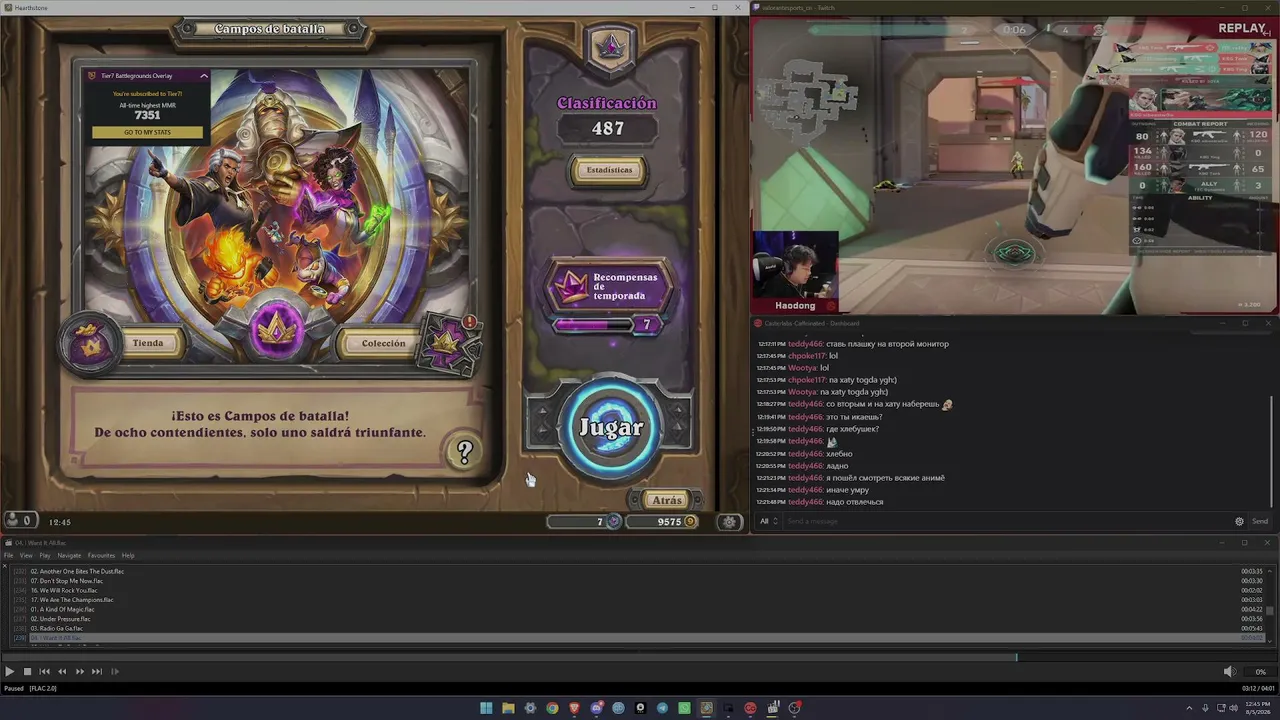Open Discord from the taskbar
The height and width of the screenshot is (720, 1280).
[596, 708]
